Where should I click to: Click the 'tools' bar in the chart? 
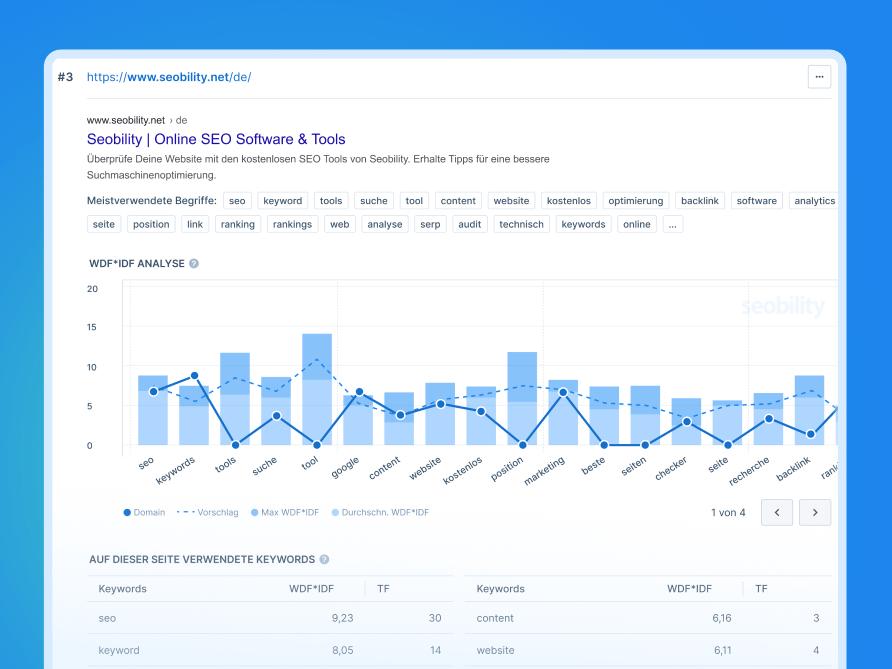235,399
